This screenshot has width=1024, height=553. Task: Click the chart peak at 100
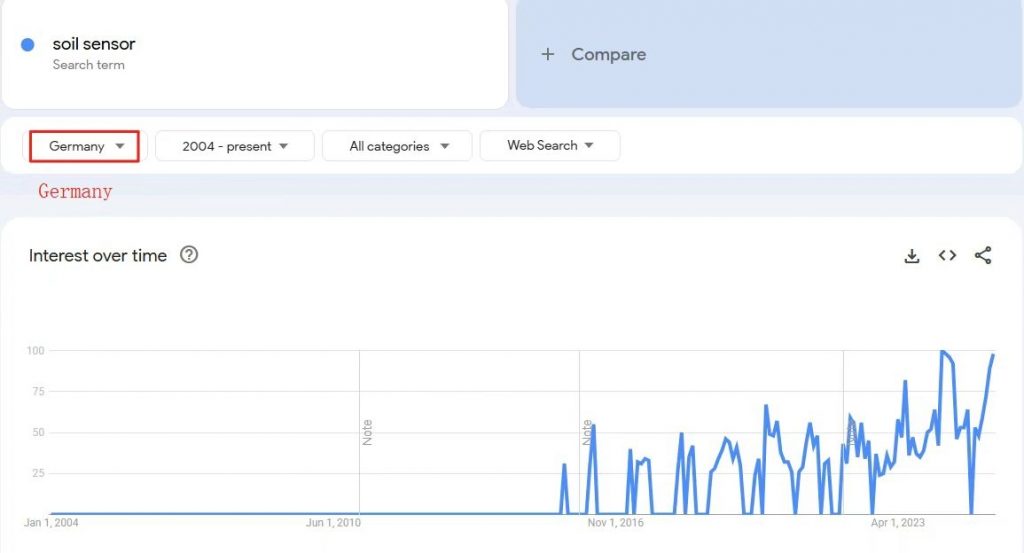[x=942, y=352]
